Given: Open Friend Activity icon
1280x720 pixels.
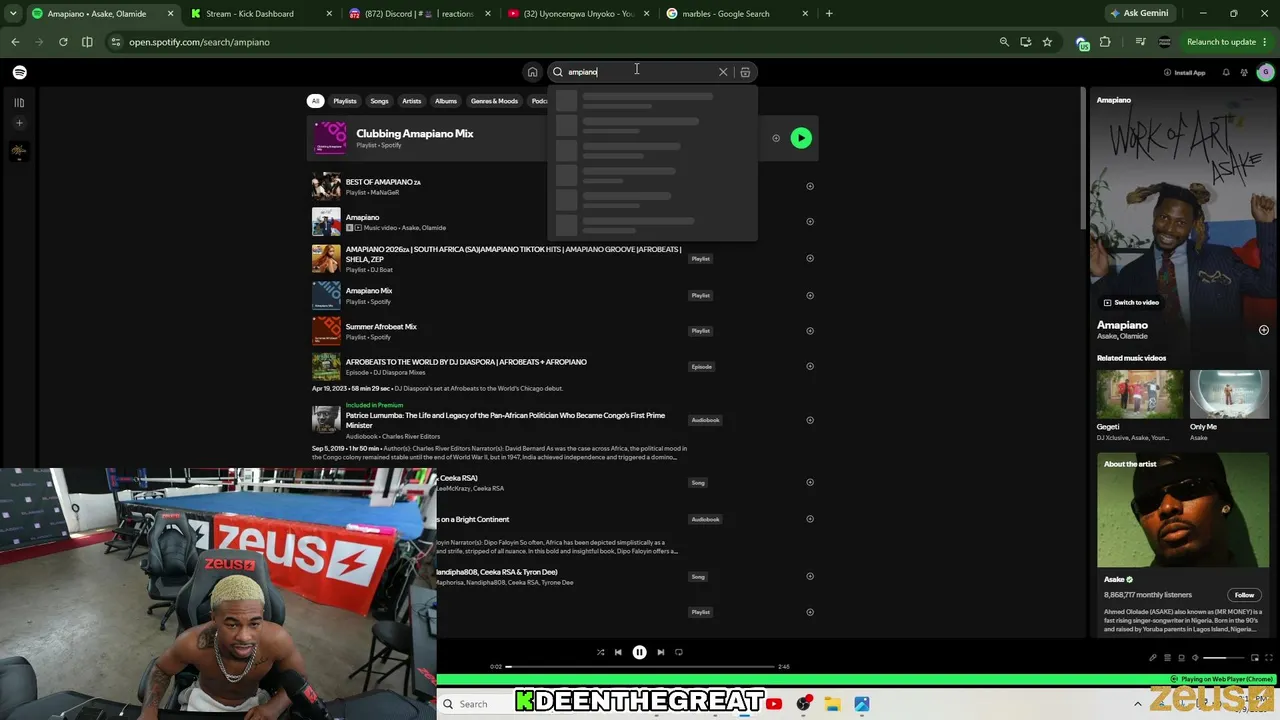Looking at the screenshot, I should click(x=1244, y=72).
